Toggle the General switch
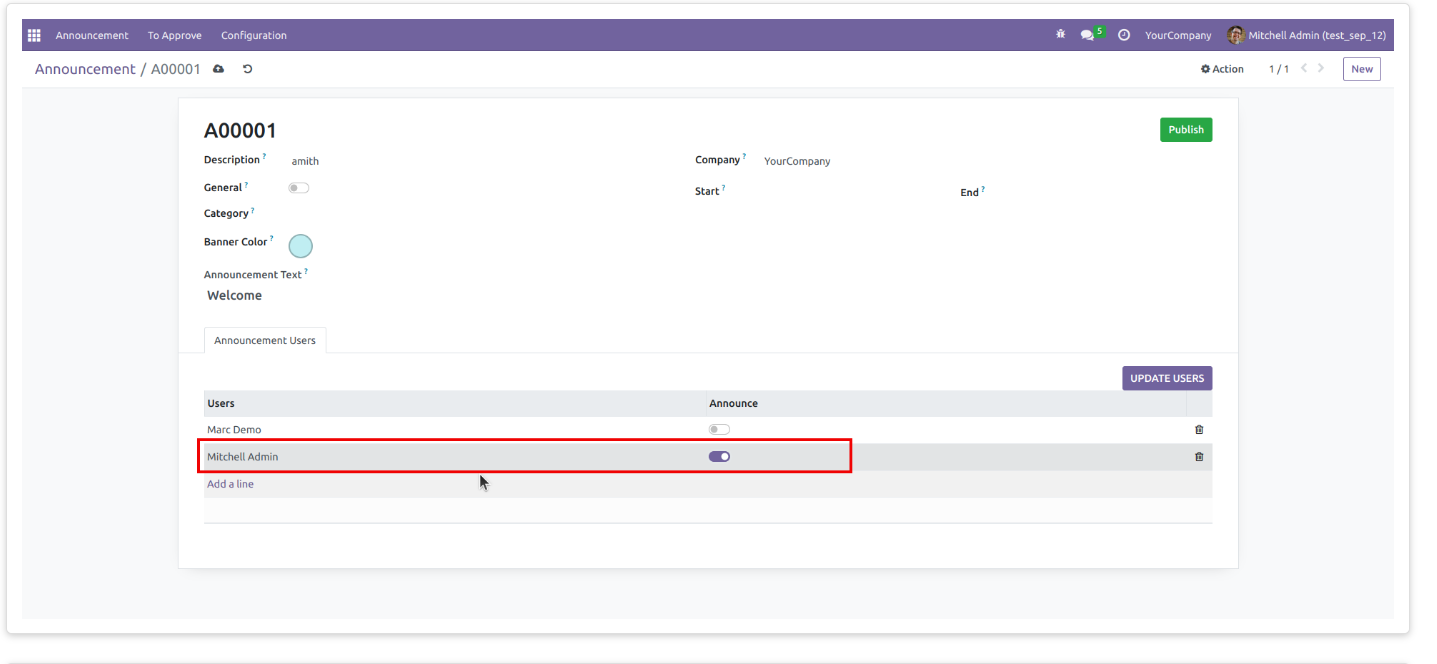Viewport: 1437px width, 664px height. [299, 188]
